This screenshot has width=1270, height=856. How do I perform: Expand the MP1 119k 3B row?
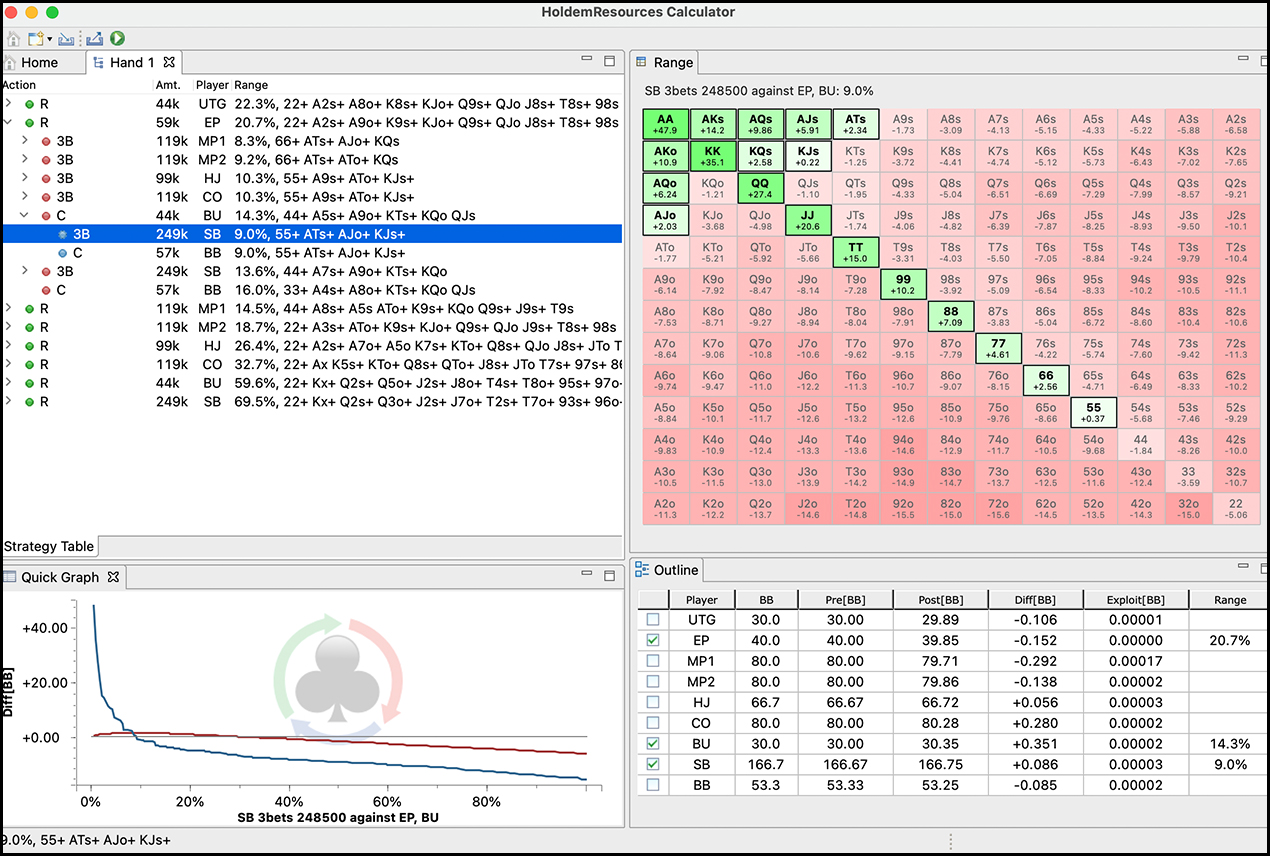[25, 141]
